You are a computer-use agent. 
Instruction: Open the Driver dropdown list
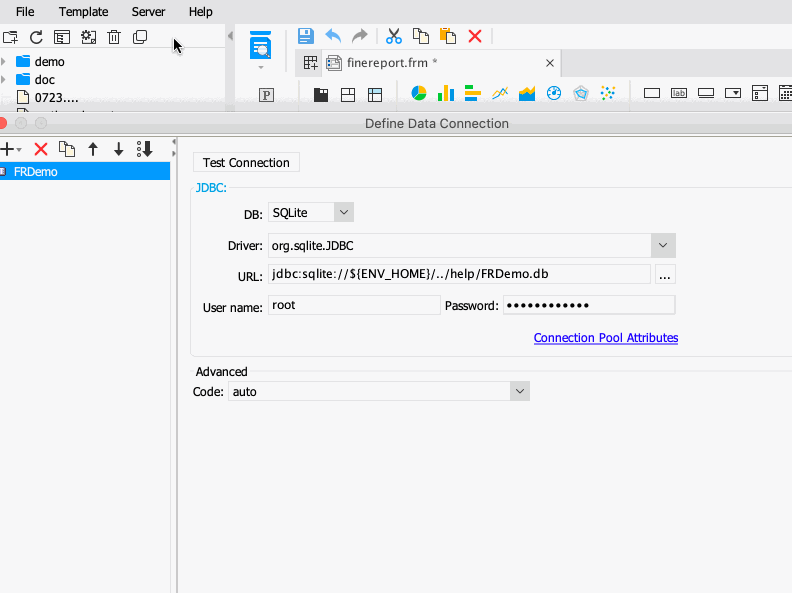pyautogui.click(x=663, y=245)
